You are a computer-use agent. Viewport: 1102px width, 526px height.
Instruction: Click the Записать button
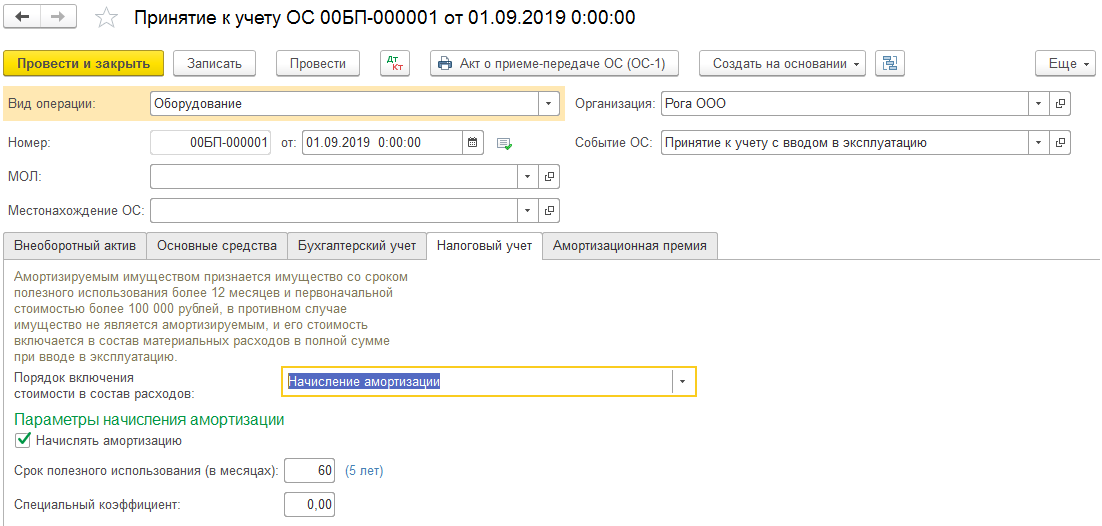click(x=214, y=63)
